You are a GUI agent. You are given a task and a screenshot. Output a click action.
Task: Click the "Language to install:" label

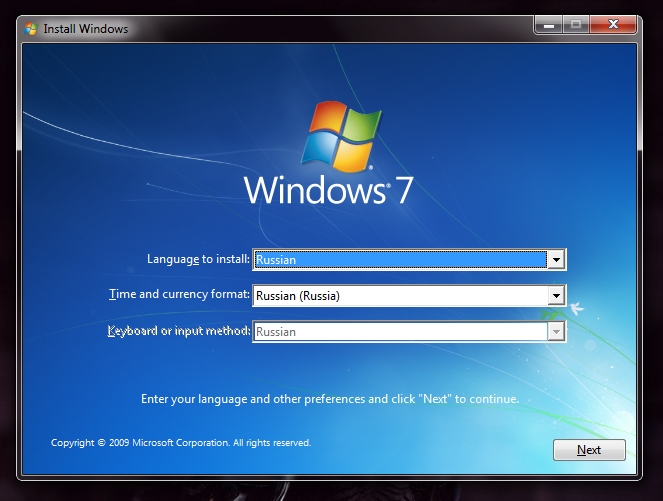point(198,259)
